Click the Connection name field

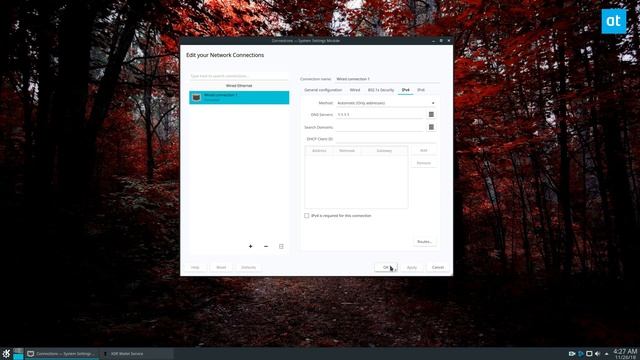tap(387, 79)
